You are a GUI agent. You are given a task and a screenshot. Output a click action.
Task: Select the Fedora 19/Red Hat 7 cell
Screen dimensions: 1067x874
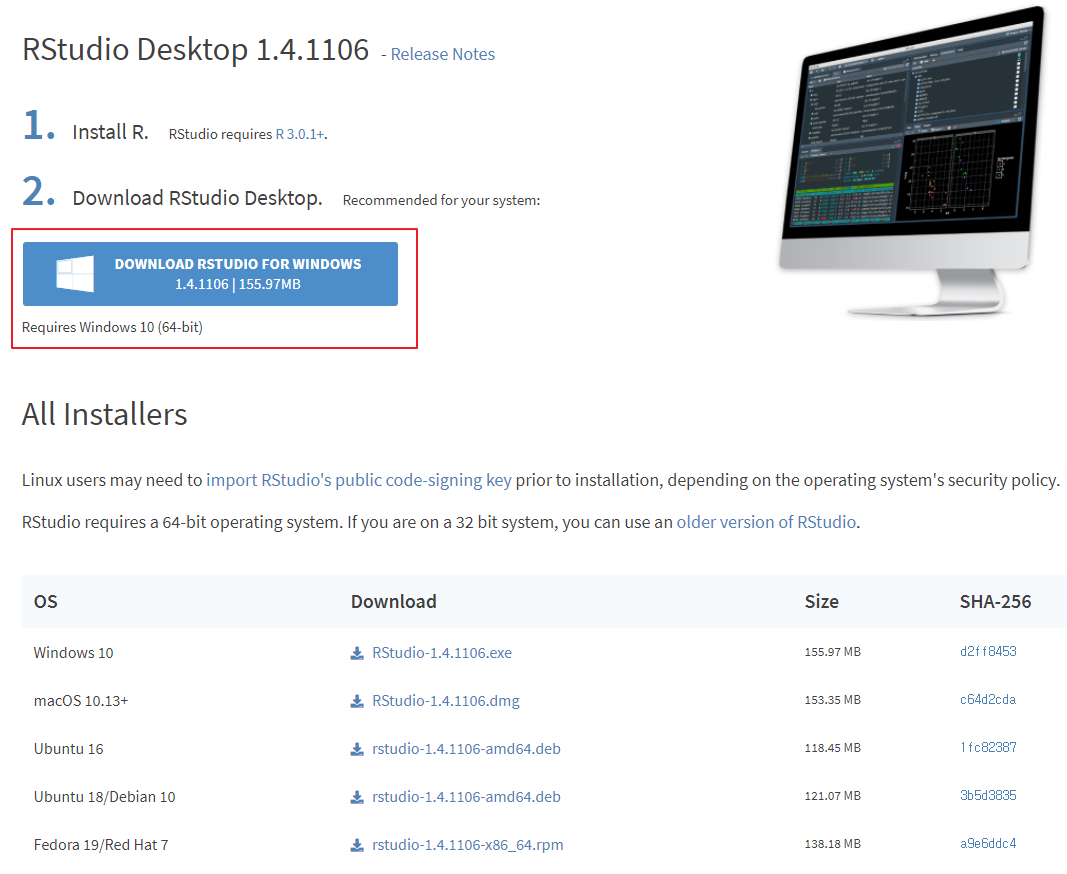(x=101, y=845)
